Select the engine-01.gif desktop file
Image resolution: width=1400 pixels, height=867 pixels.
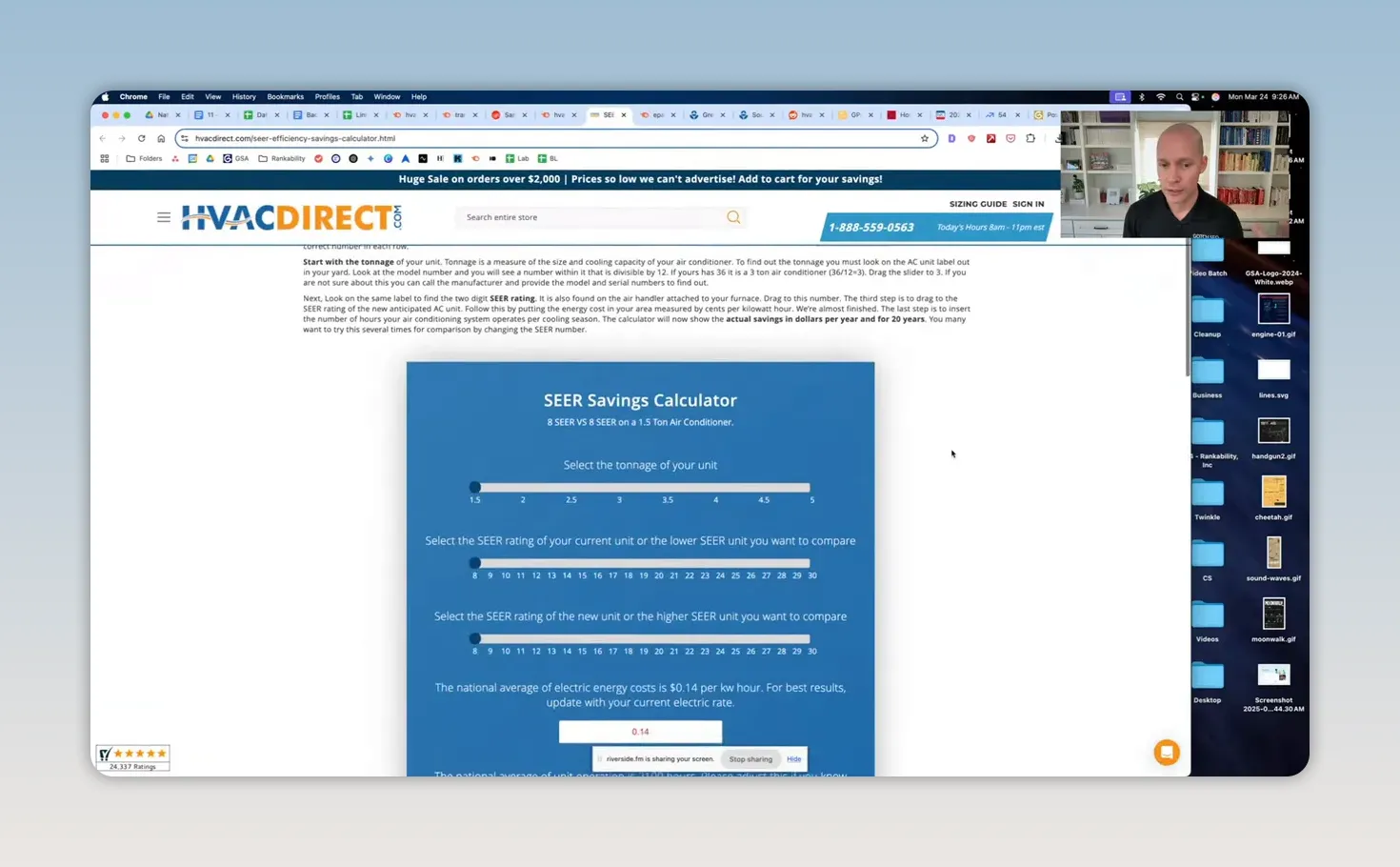click(x=1273, y=309)
